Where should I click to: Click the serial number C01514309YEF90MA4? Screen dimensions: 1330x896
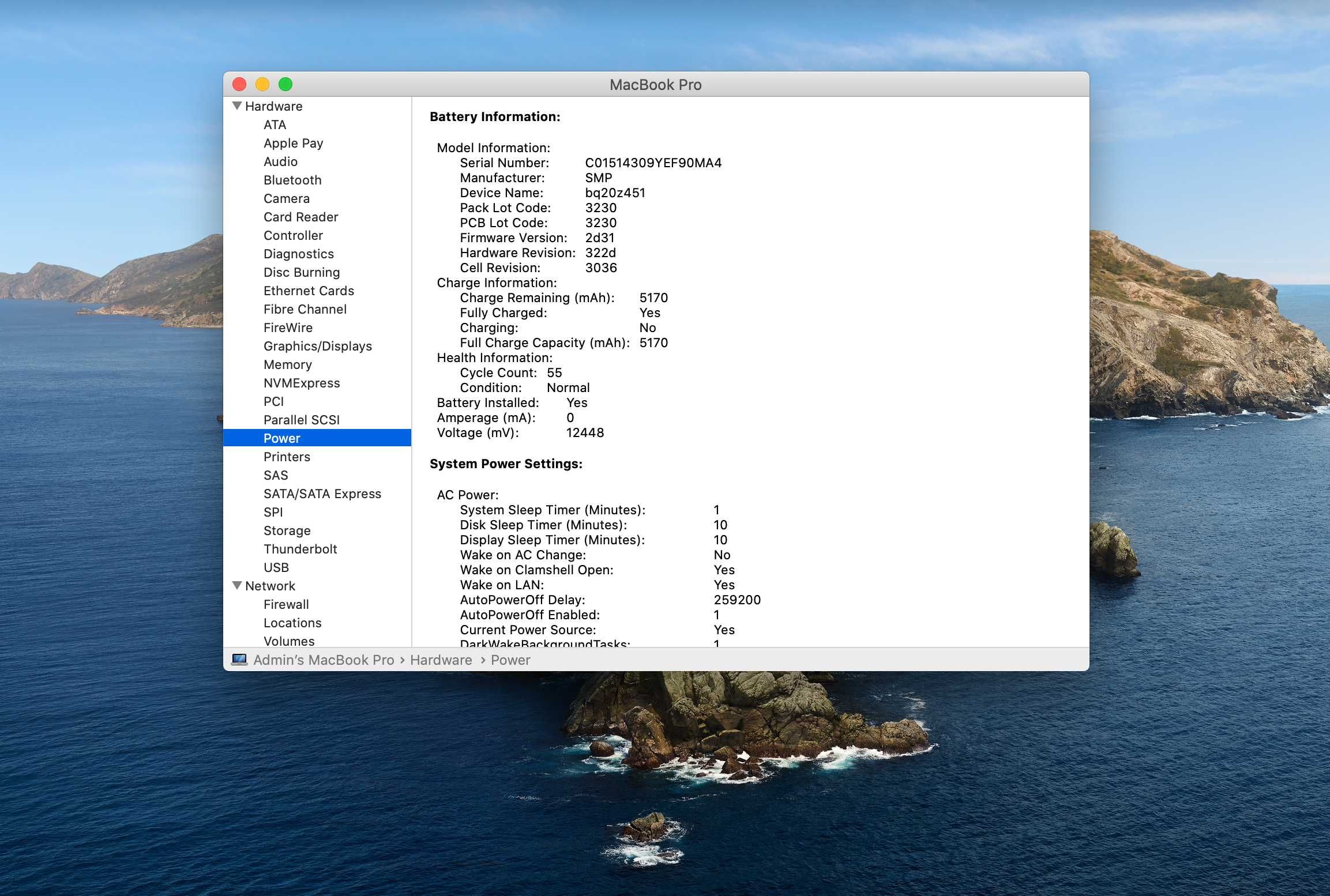(653, 163)
